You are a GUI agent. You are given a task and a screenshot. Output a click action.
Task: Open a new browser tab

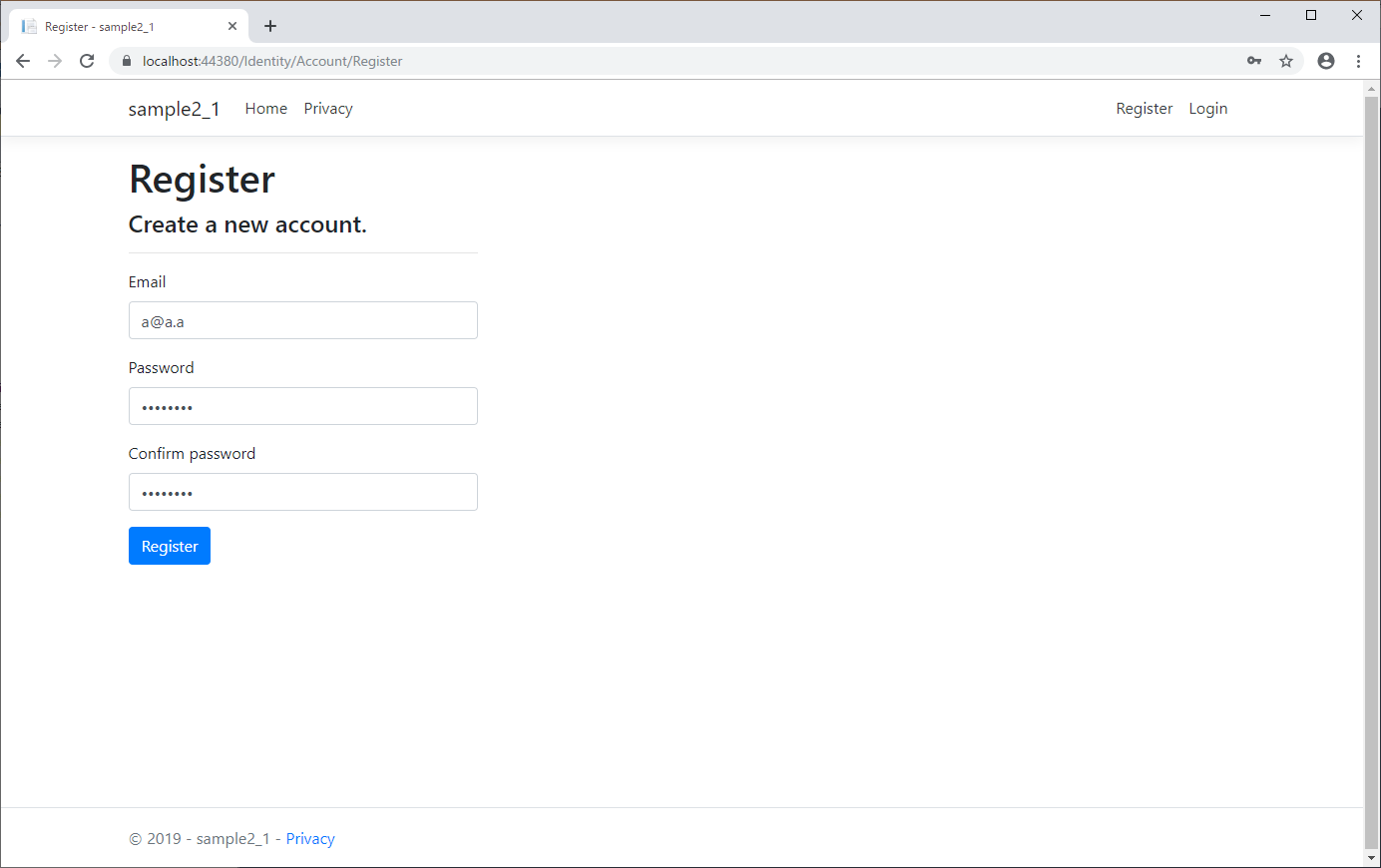[270, 26]
